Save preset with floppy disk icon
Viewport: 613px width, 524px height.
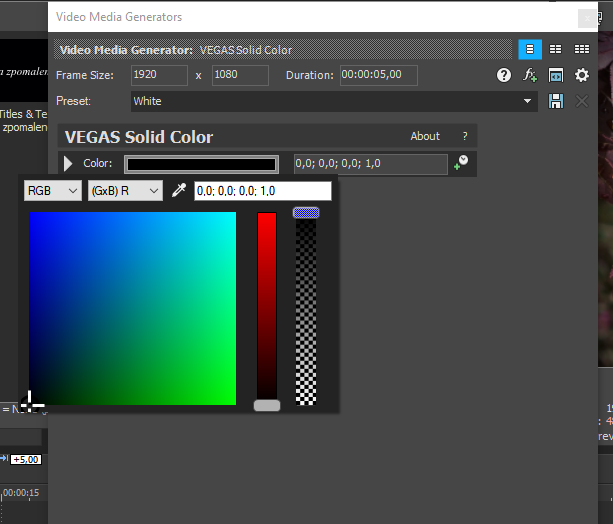click(x=556, y=101)
